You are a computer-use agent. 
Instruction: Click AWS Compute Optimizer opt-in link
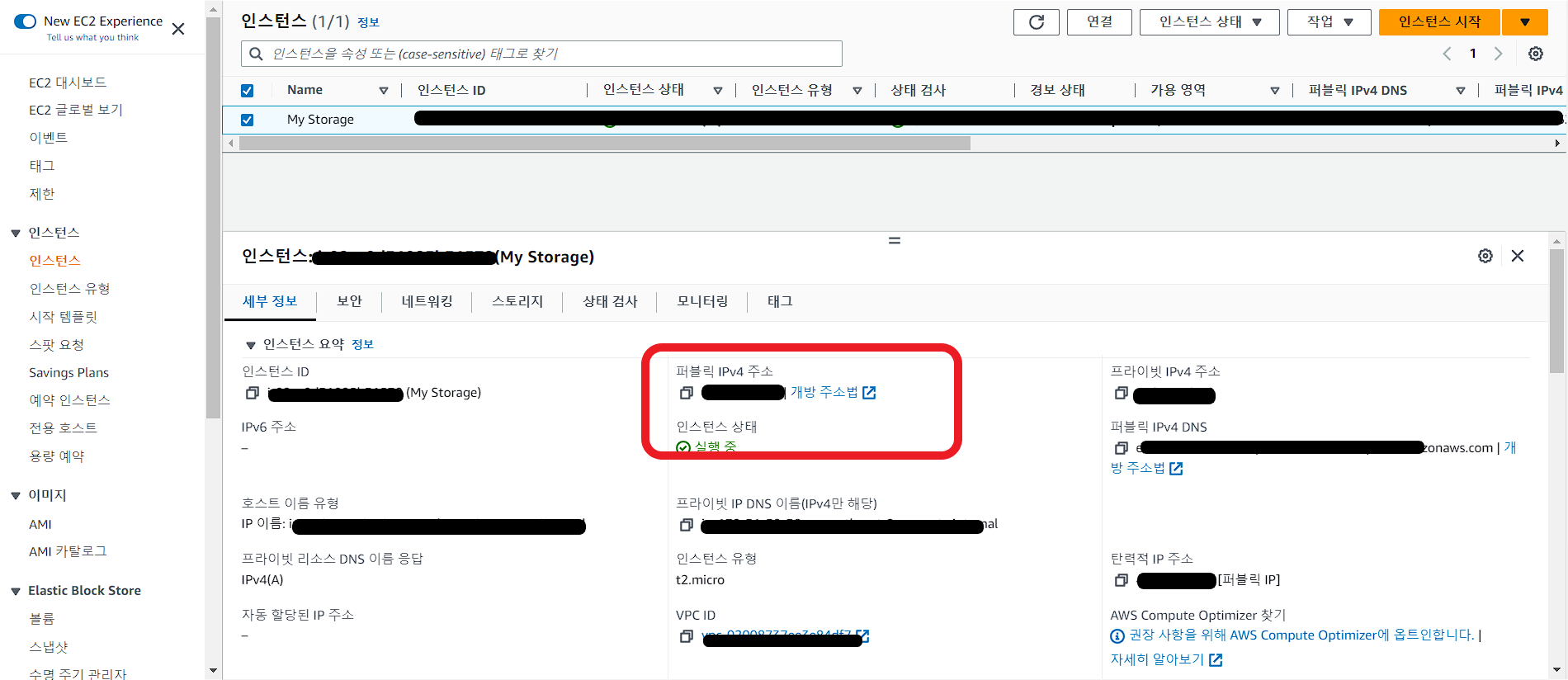coord(1301,635)
